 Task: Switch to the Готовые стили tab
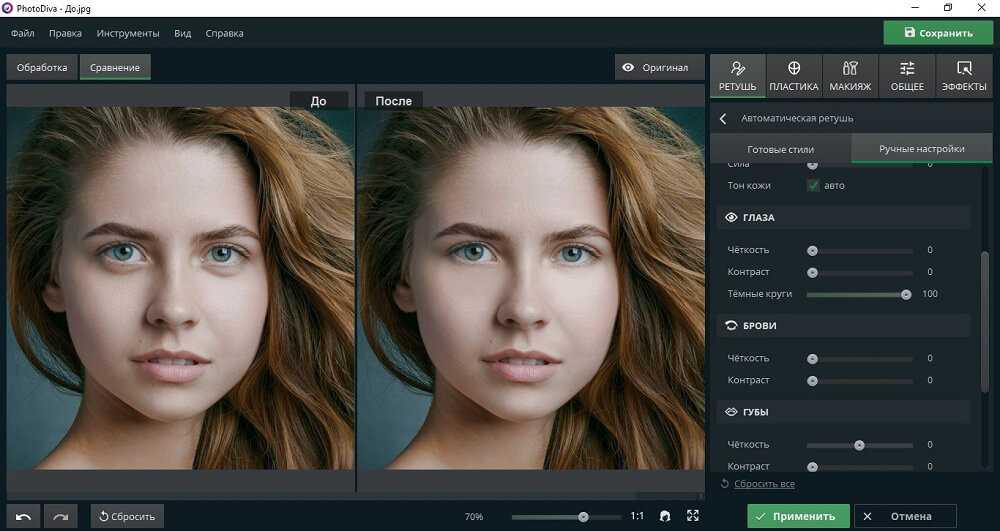pos(780,149)
